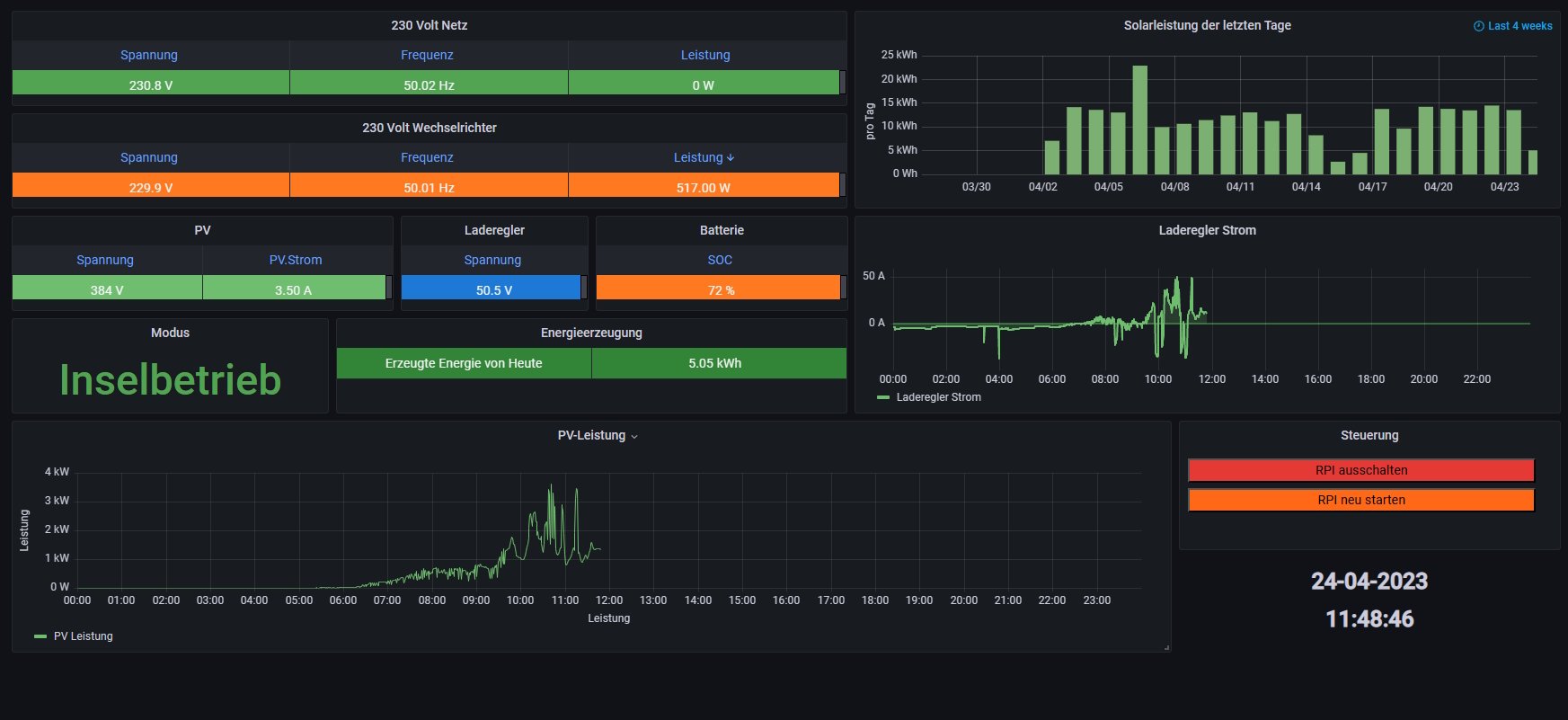Screen dimensions: 1568x720
Task: Click the SOC column header in Batterie
Action: tap(720, 260)
